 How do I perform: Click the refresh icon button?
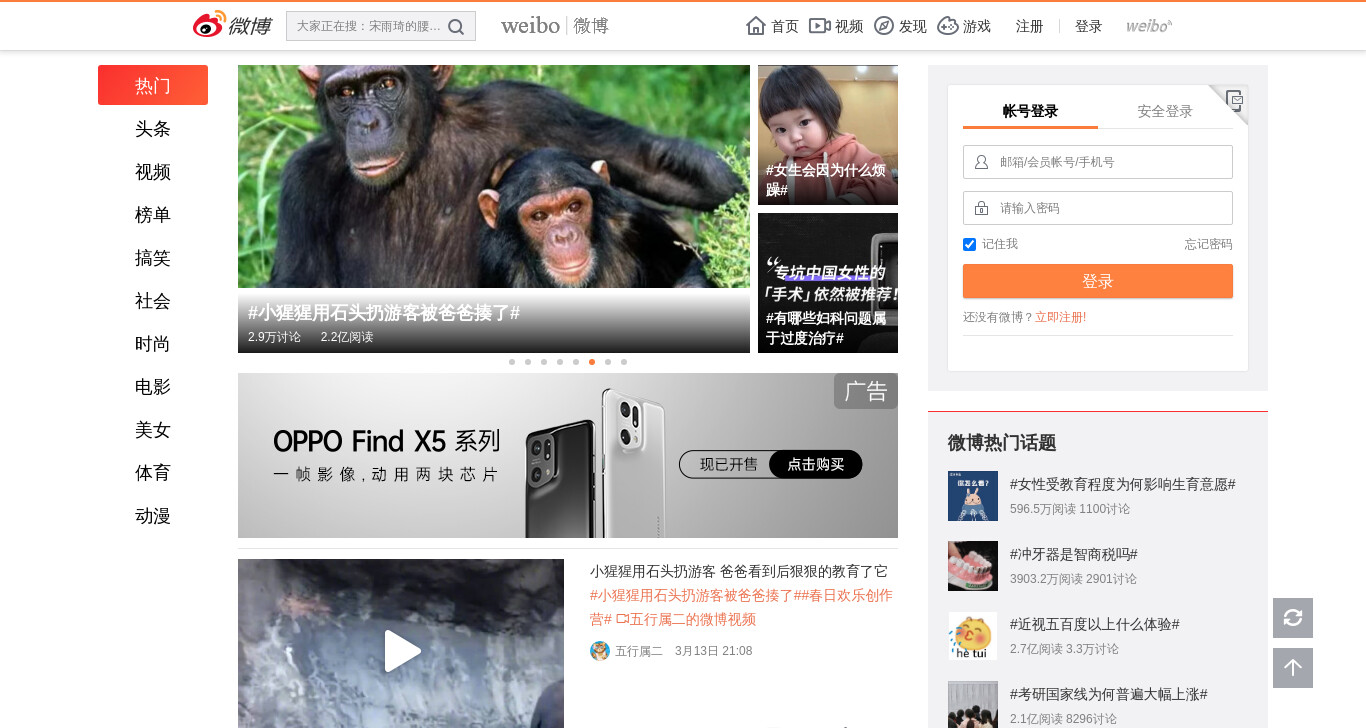click(1293, 618)
